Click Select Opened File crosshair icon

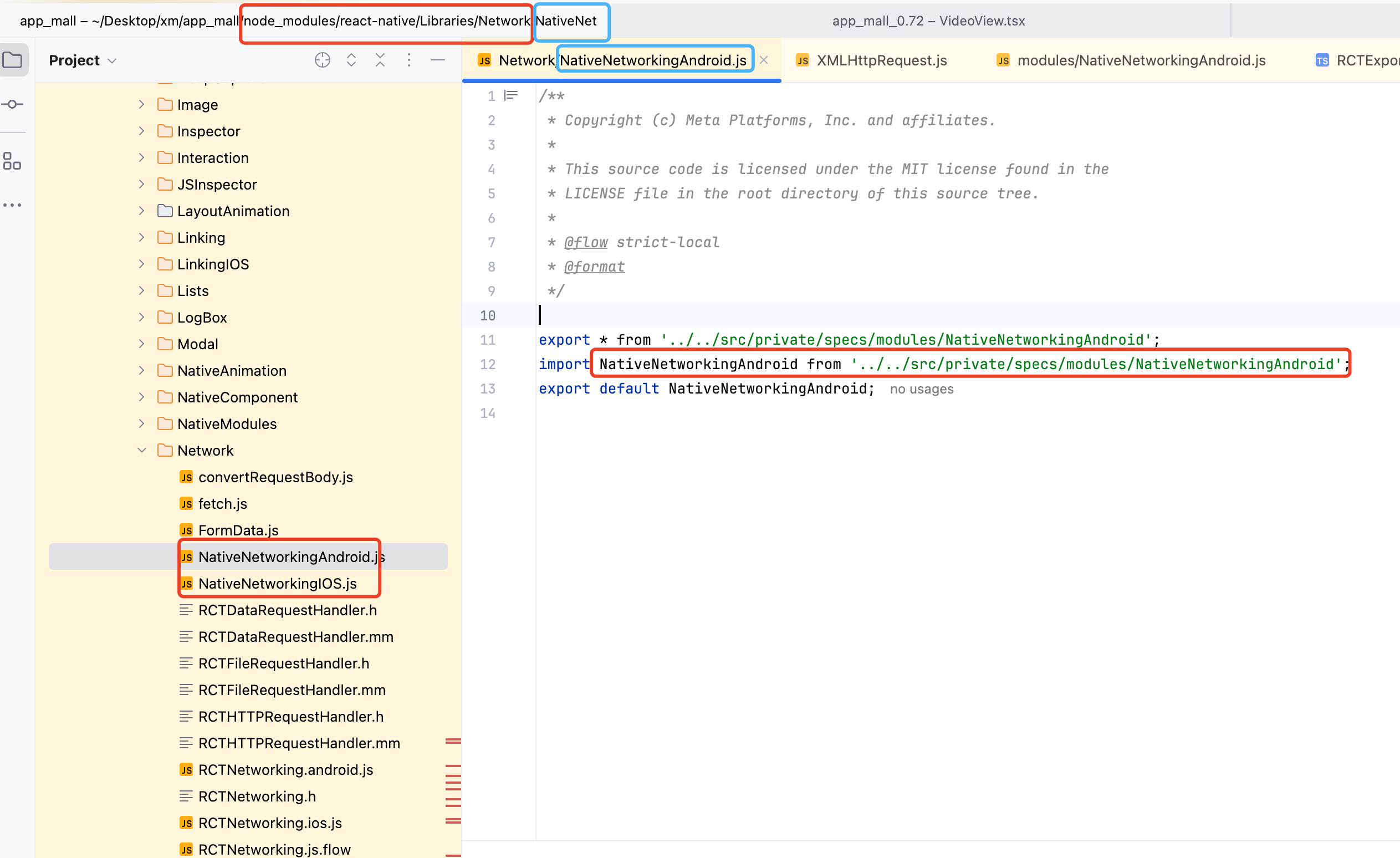pos(322,60)
